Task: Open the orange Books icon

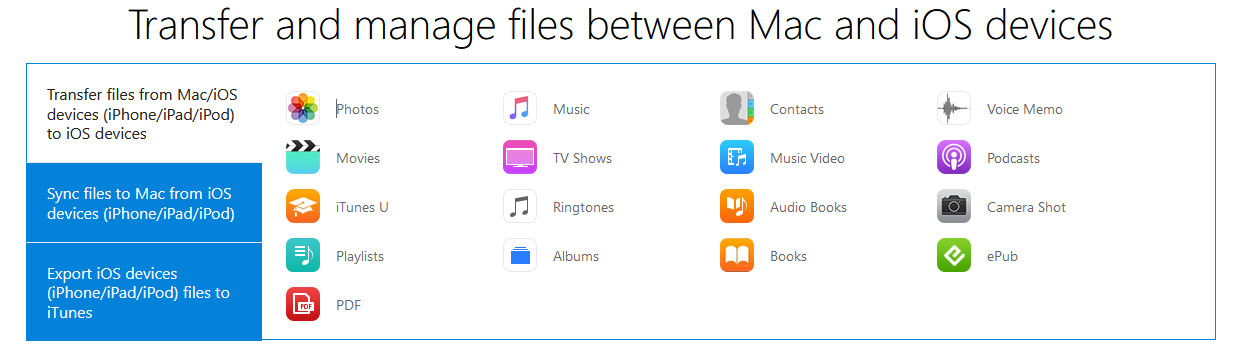Action: [x=737, y=256]
